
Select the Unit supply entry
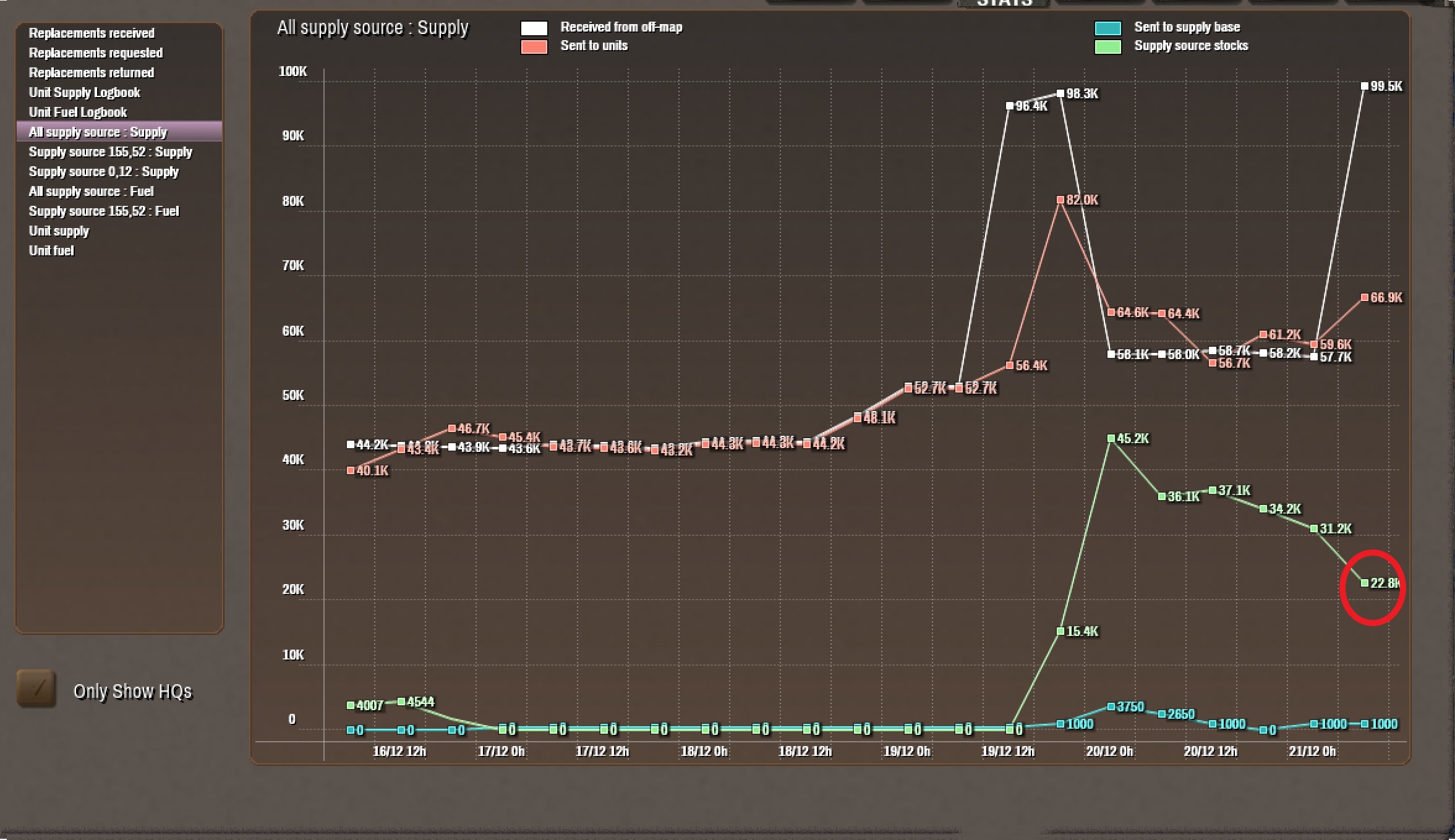(x=59, y=231)
